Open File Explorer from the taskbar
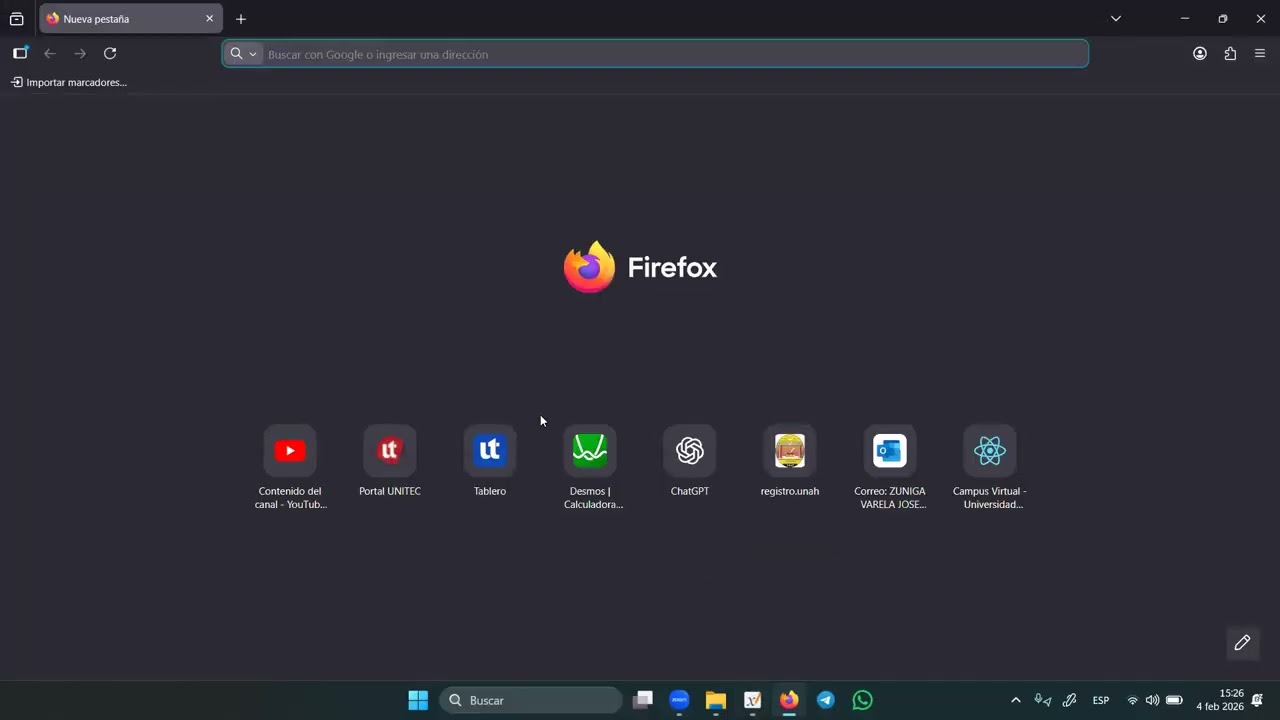Viewport: 1280px width, 720px height. pos(715,700)
